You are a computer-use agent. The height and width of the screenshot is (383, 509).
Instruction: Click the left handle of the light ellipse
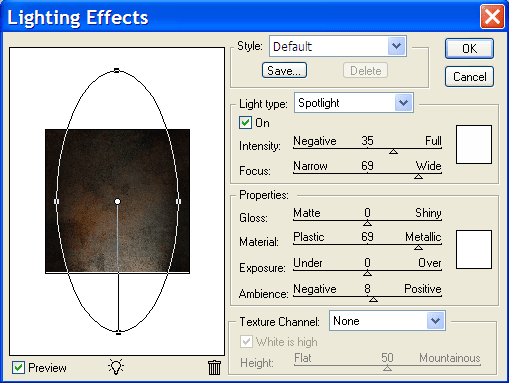tap(56, 201)
